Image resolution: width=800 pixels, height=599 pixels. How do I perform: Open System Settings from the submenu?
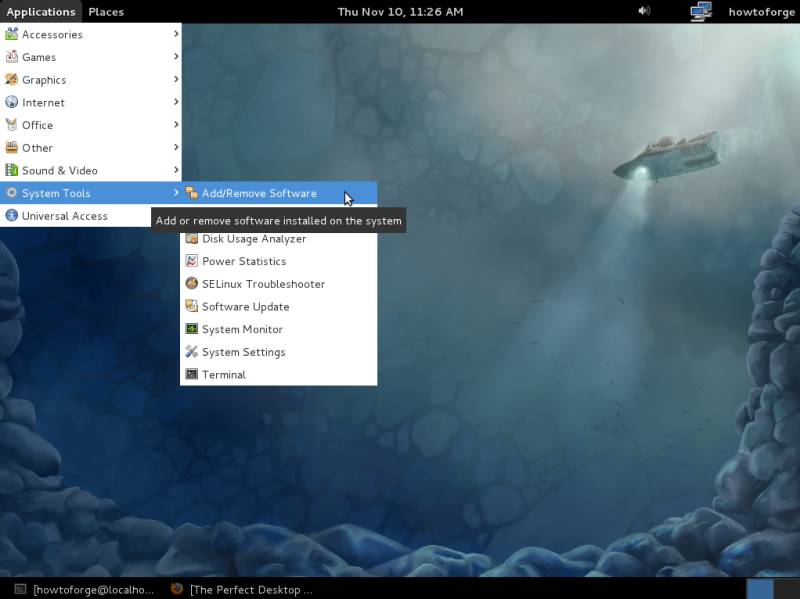[x=279, y=352]
